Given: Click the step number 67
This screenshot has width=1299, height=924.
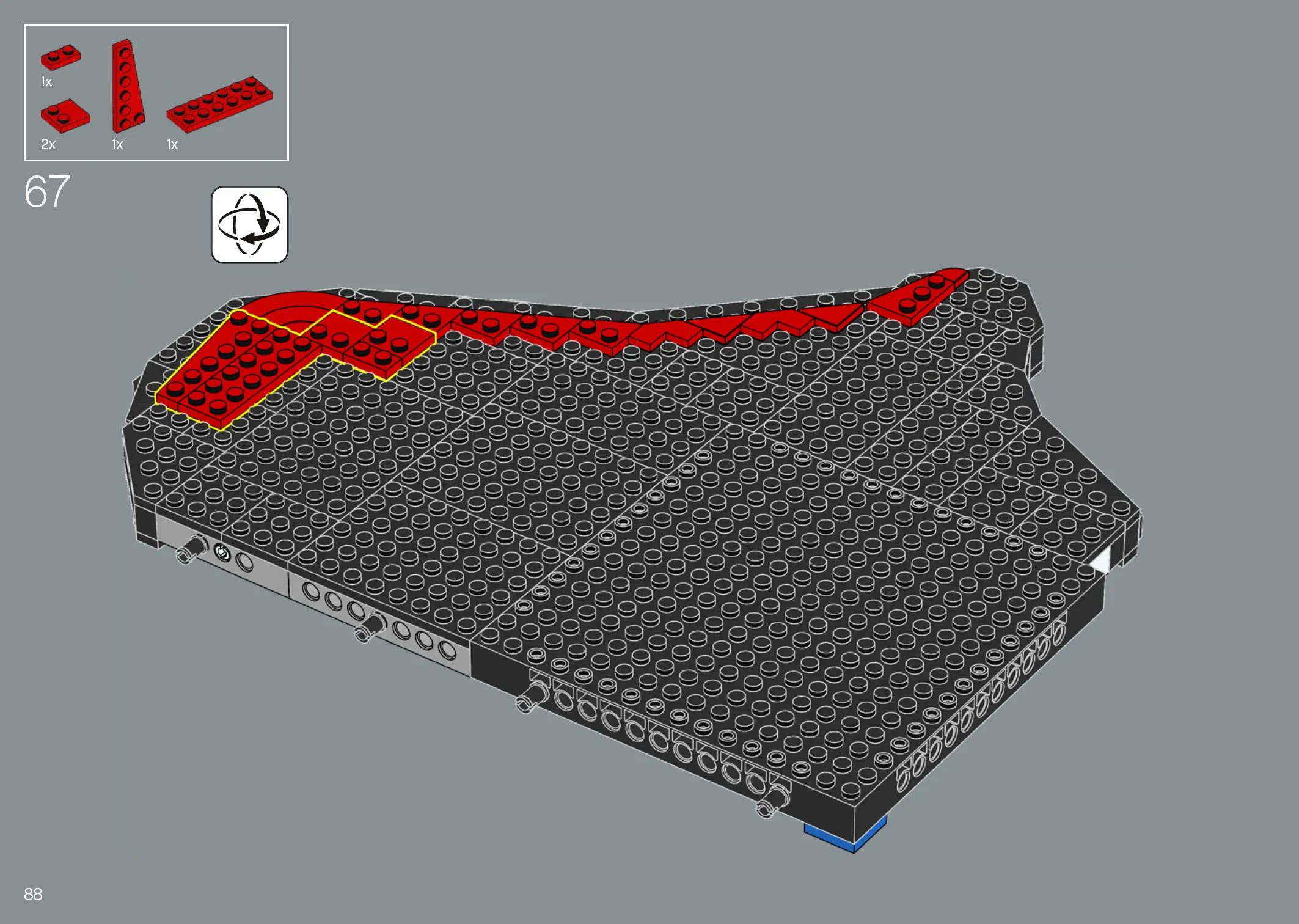Looking at the screenshot, I should [47, 192].
